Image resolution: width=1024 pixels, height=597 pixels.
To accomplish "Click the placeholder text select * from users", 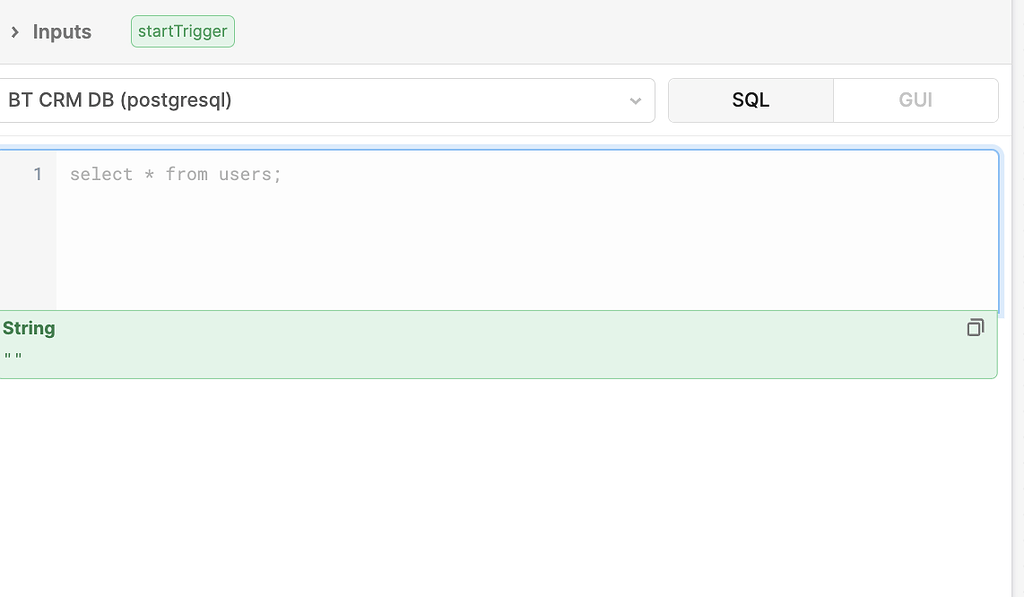I will (x=175, y=174).
